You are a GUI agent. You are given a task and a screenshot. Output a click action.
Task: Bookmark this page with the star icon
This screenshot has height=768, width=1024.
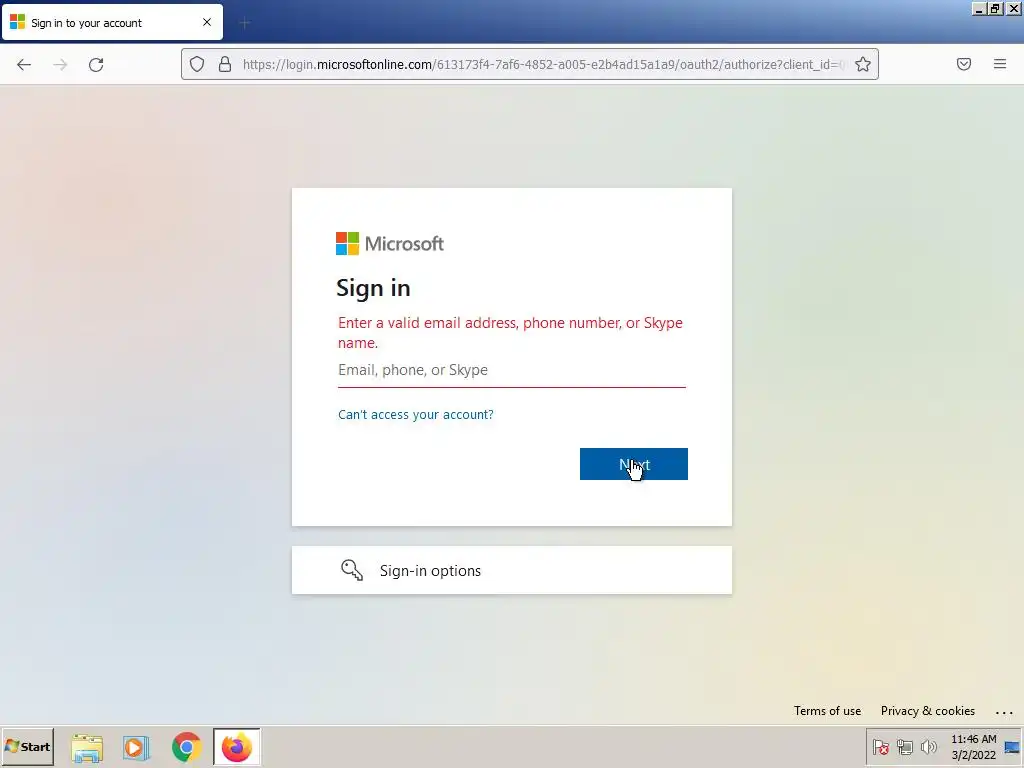[x=863, y=64]
